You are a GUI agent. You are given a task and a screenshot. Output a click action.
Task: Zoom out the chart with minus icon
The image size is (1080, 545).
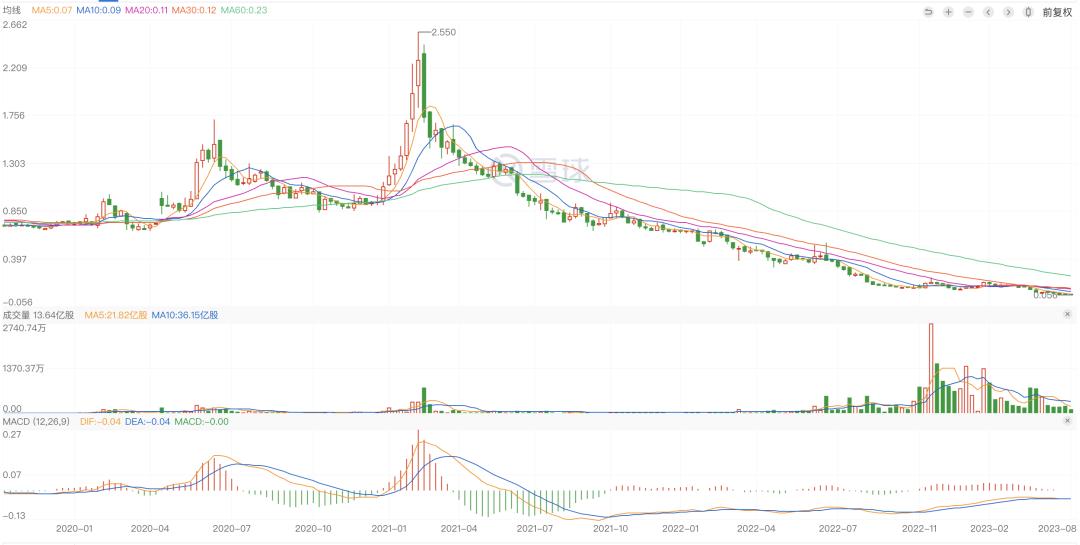tap(968, 12)
